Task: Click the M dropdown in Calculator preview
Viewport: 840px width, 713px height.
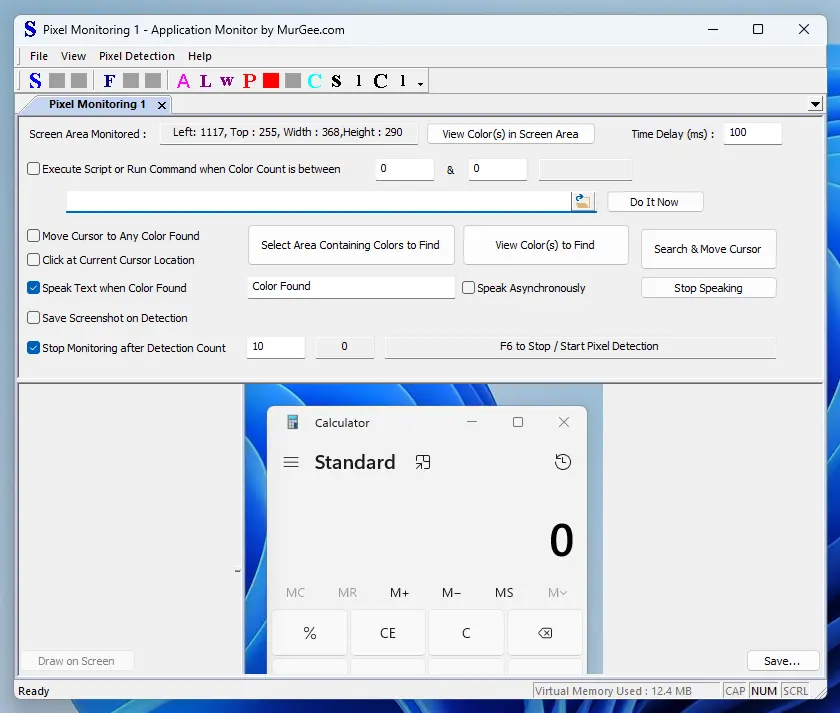Action: point(557,592)
